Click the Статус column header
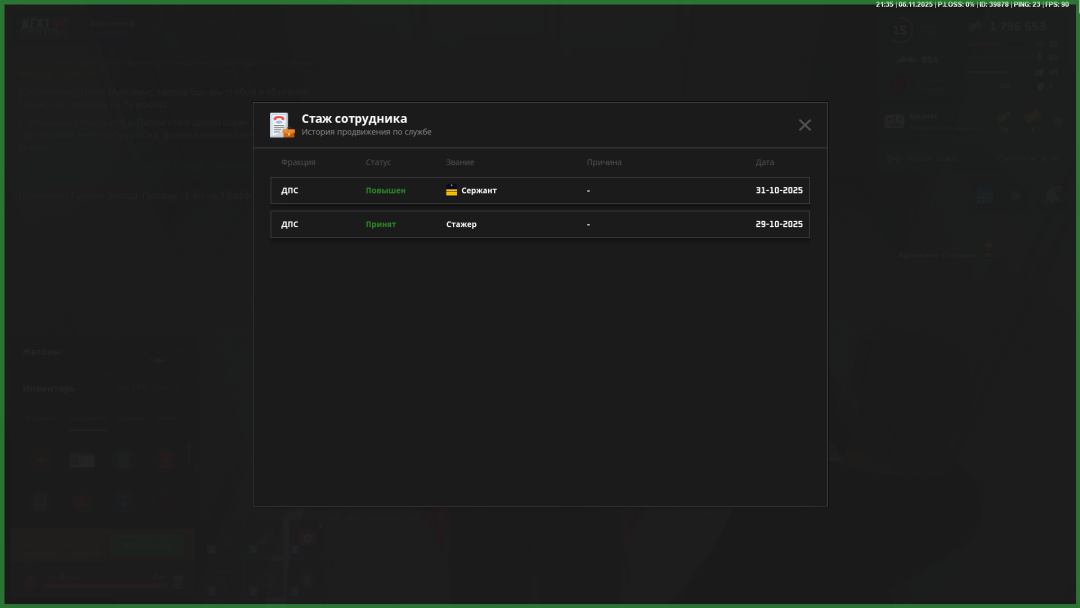The width and height of the screenshot is (1080, 608). [x=378, y=163]
